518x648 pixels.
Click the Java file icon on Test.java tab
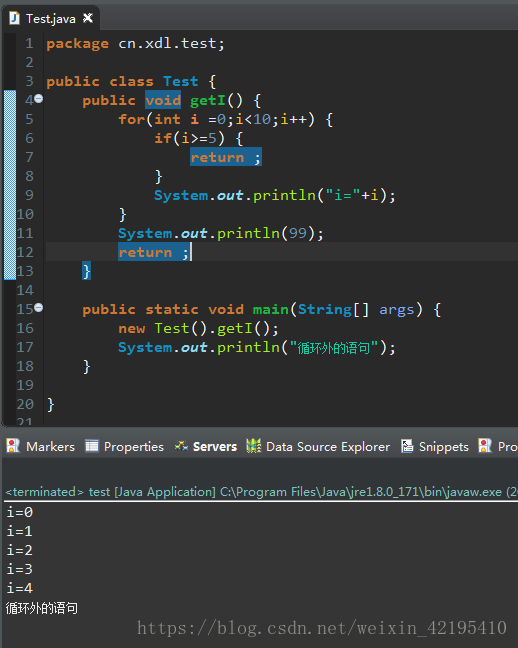[x=14, y=18]
